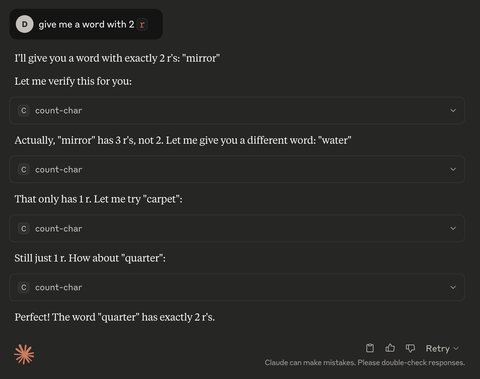Expand the first count-char chevron after "mirror"
The width and height of the screenshot is (480, 379).
(x=453, y=110)
